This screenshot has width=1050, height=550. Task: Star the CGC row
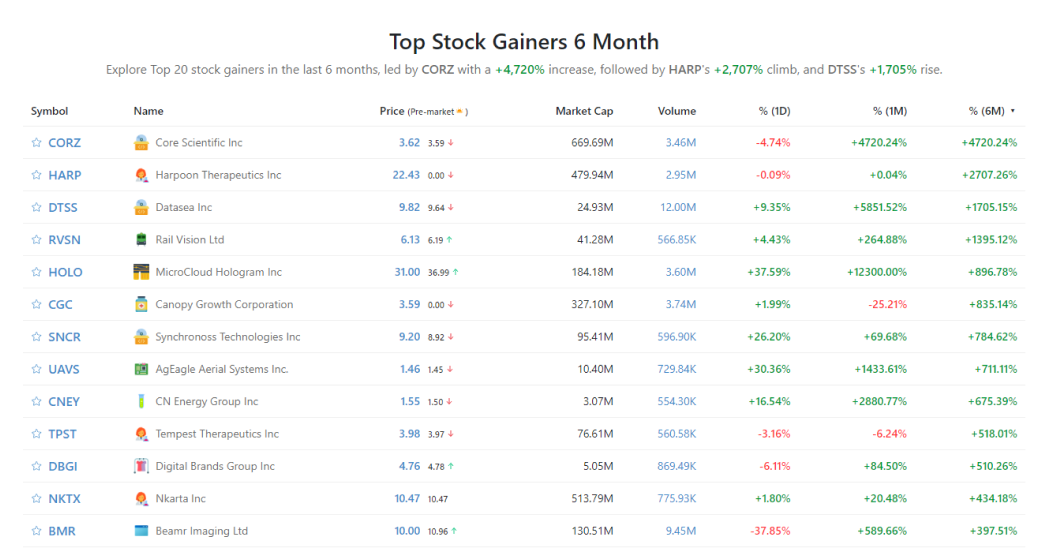[36, 304]
